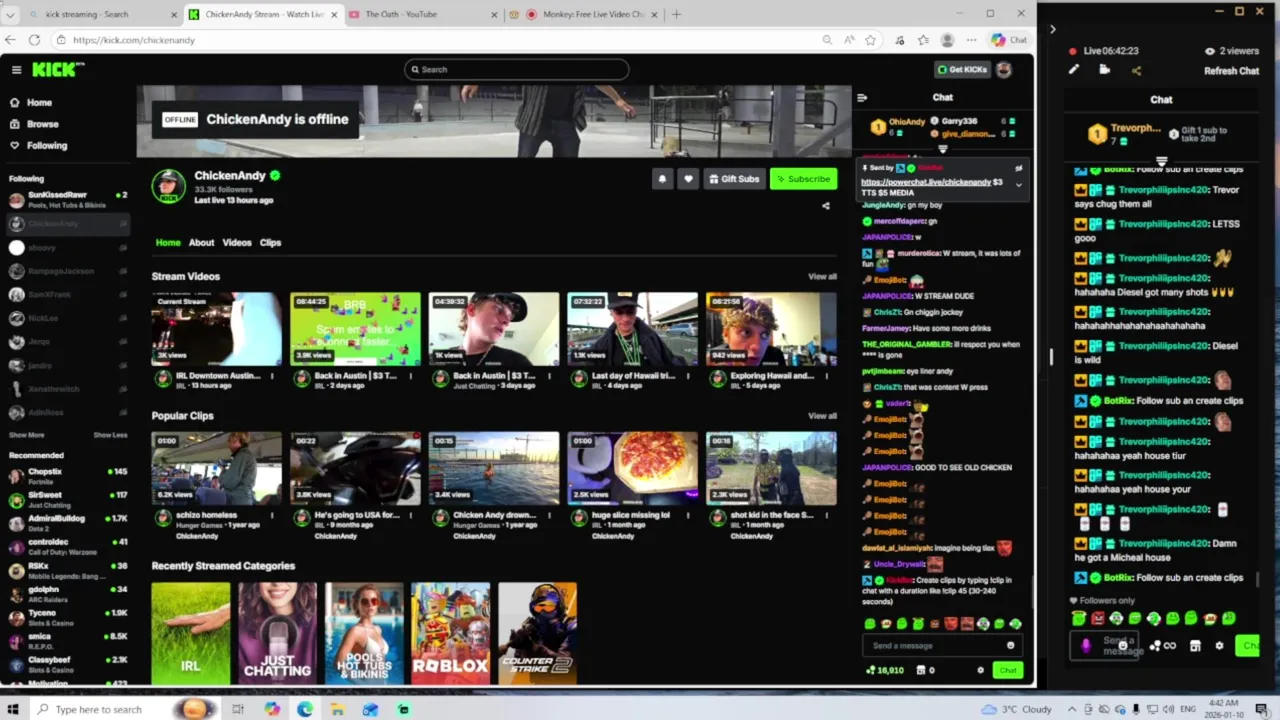Image resolution: width=1280 pixels, height=720 pixels.
Task: Click View all for Popular Clips
Action: pyautogui.click(x=822, y=416)
